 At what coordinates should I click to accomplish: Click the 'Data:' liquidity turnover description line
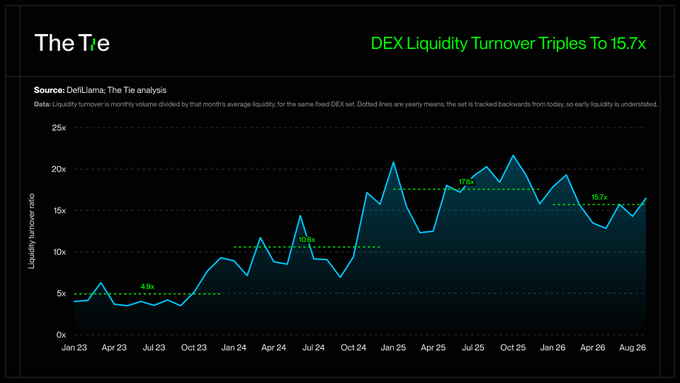click(x=346, y=104)
